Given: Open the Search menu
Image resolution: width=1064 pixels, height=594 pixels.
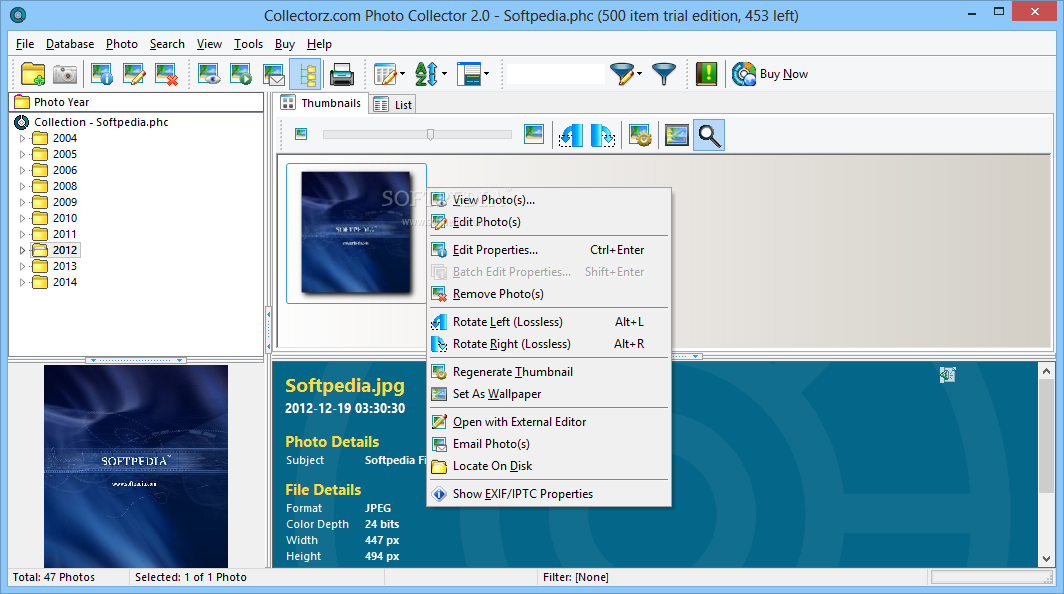Looking at the screenshot, I should tap(167, 44).
